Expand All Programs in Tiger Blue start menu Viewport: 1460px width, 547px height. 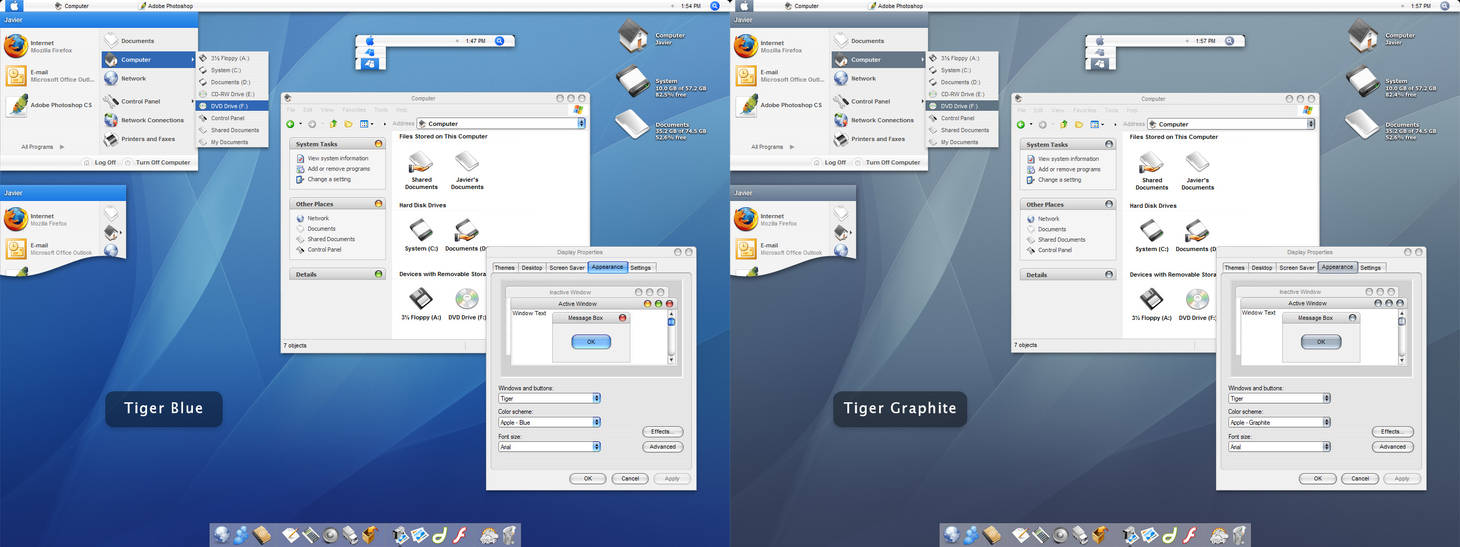click(43, 147)
